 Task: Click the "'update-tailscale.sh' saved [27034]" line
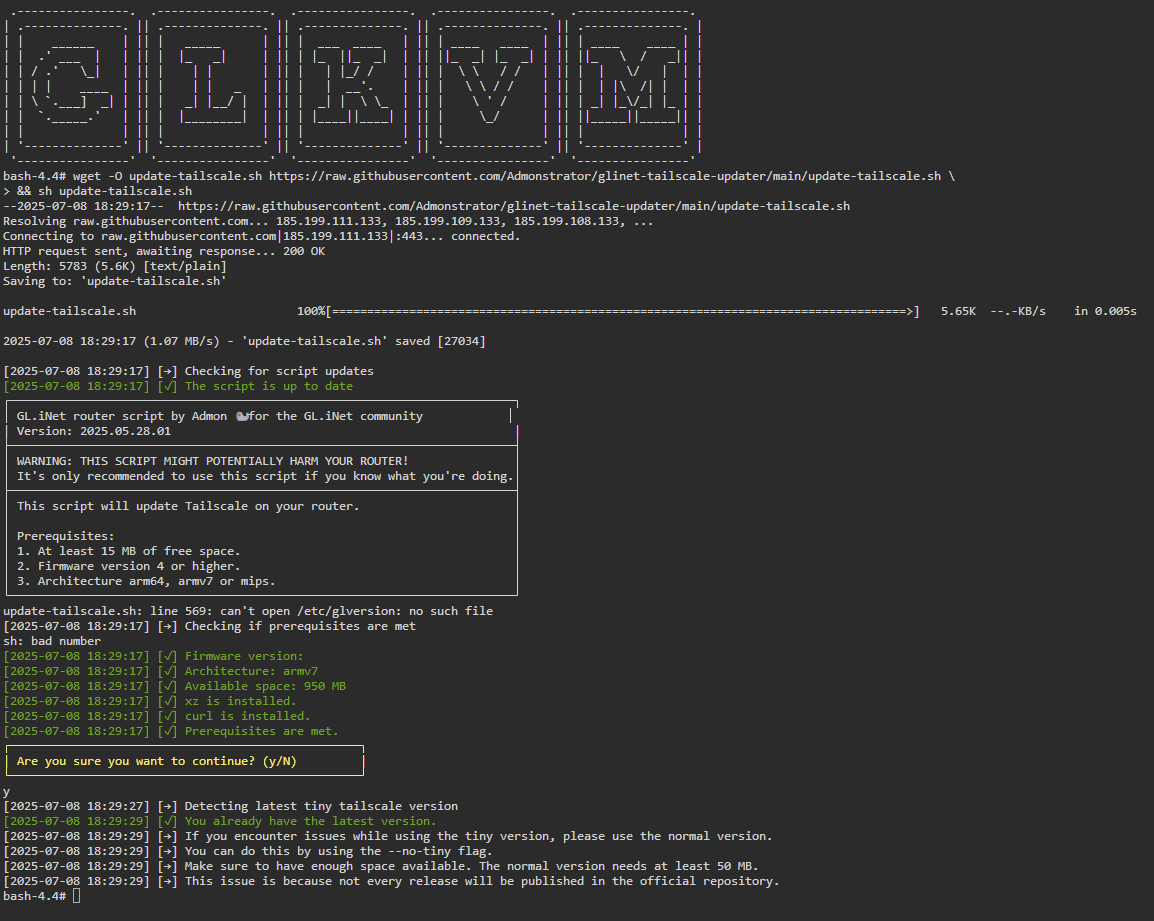point(244,341)
